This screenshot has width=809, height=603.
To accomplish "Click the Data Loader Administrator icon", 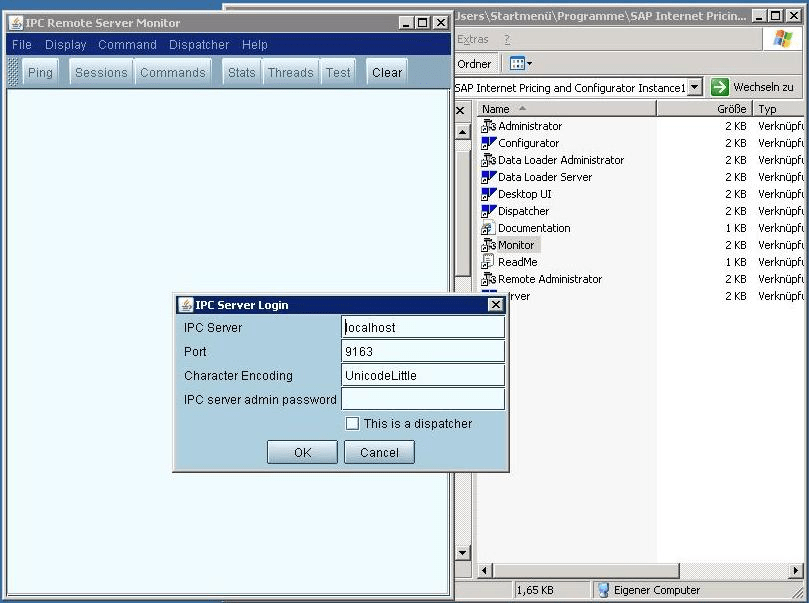I will coord(488,160).
